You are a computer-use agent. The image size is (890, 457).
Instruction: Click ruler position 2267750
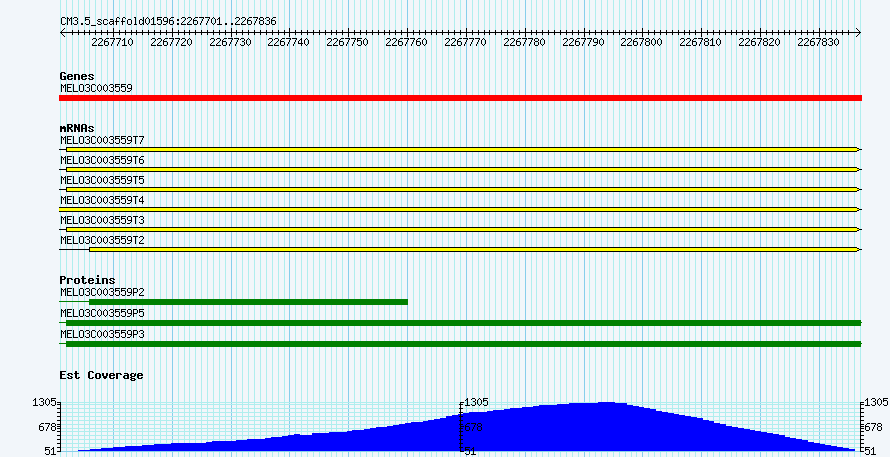pyautogui.click(x=348, y=42)
